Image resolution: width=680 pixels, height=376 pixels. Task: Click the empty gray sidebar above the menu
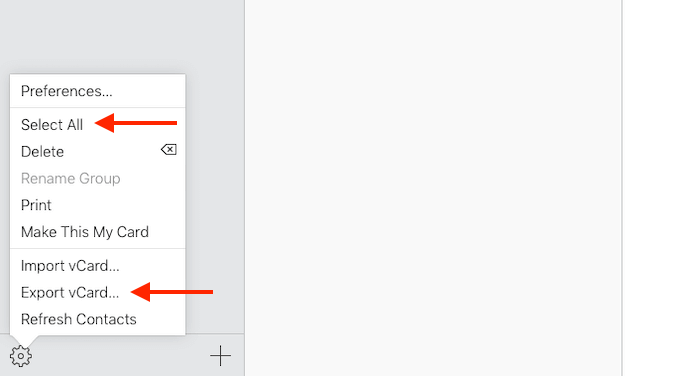point(122,37)
